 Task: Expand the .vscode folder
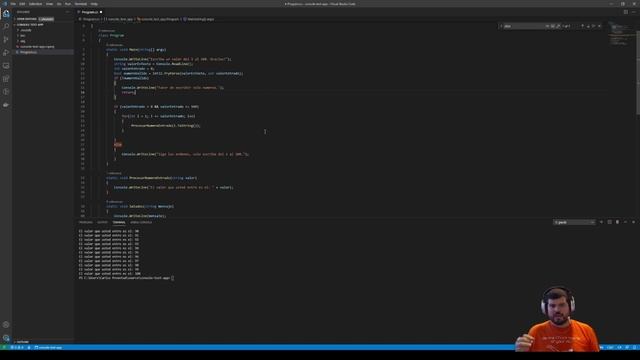pos(26,30)
